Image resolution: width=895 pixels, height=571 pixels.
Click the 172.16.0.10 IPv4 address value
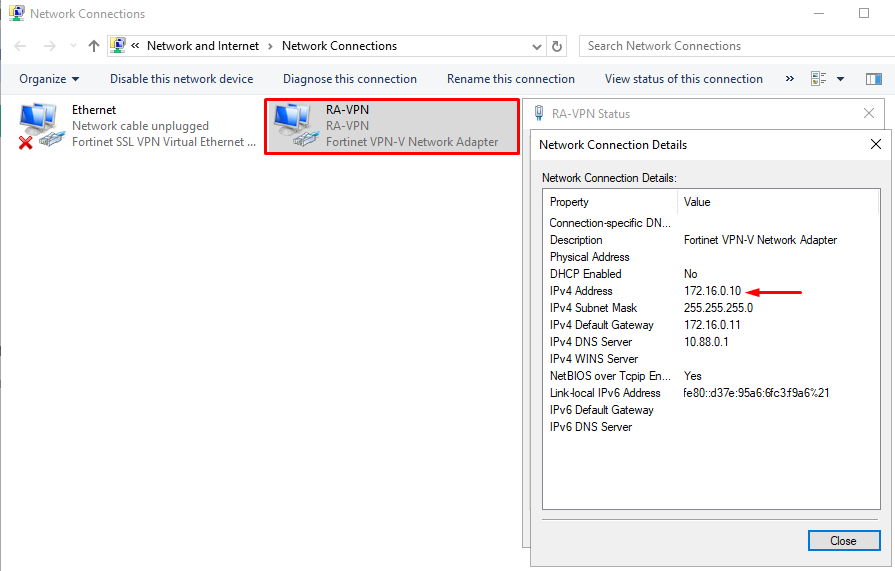tap(712, 291)
